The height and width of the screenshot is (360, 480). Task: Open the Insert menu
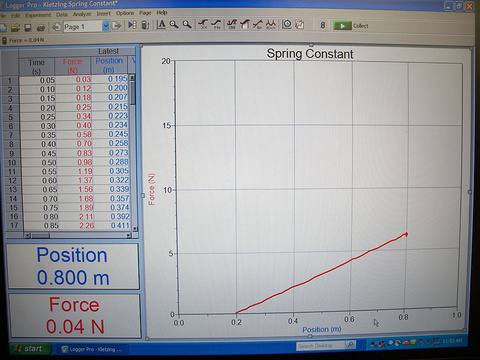coord(103,14)
